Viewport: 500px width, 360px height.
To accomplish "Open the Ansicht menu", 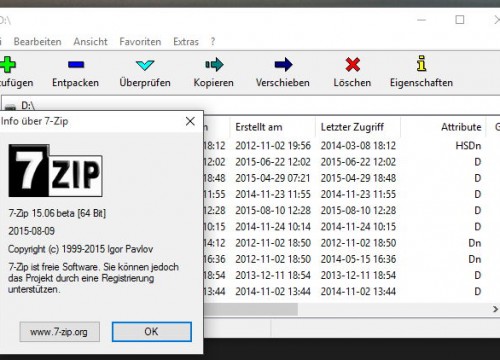I will click(90, 42).
